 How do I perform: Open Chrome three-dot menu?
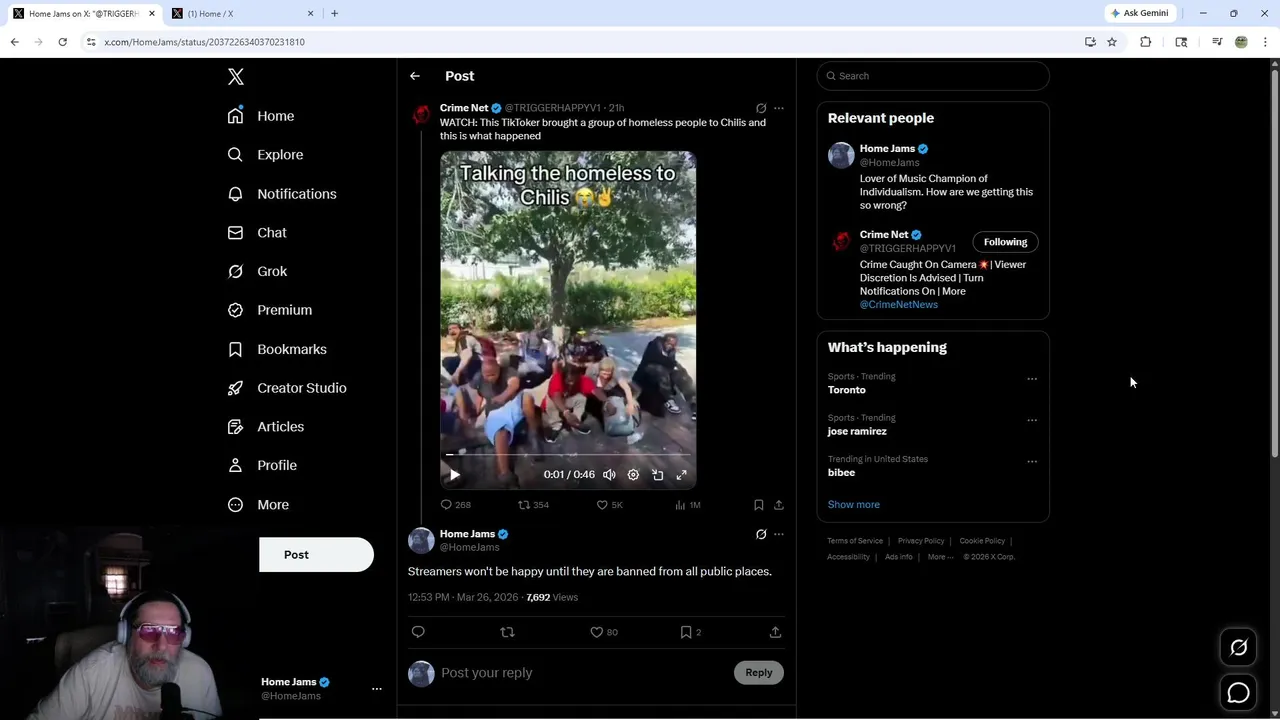click(1265, 42)
